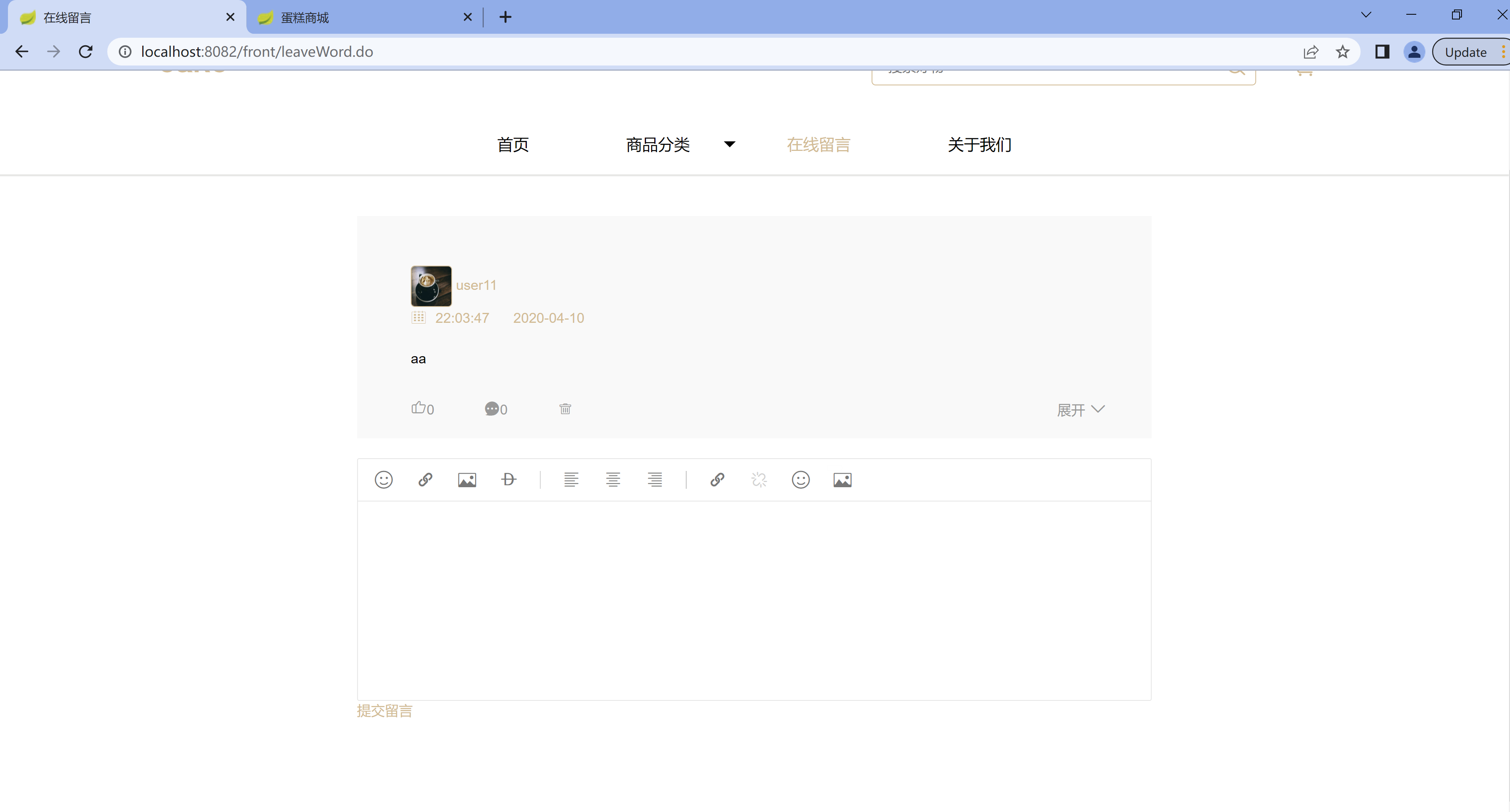The width and height of the screenshot is (1510, 812).
Task: Click the first insert image icon in editor
Action: 467,480
